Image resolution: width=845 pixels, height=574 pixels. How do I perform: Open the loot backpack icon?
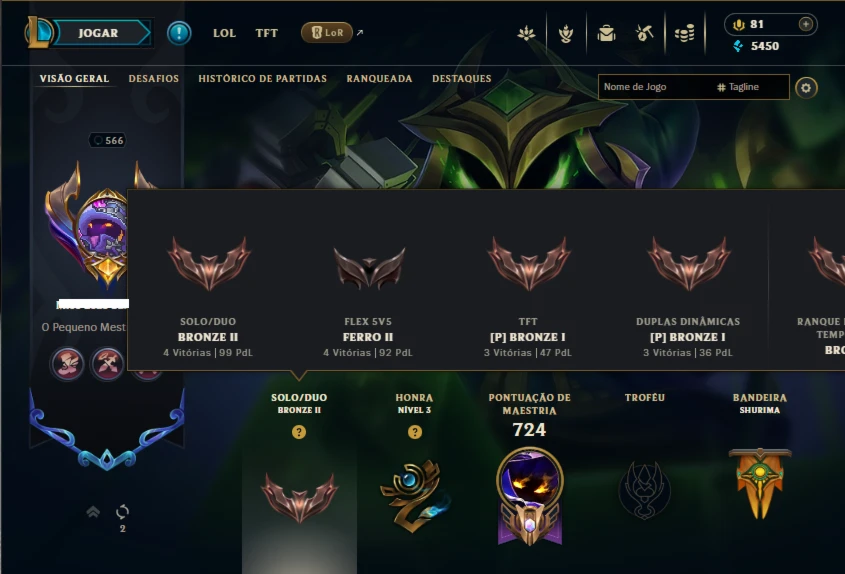tap(606, 33)
